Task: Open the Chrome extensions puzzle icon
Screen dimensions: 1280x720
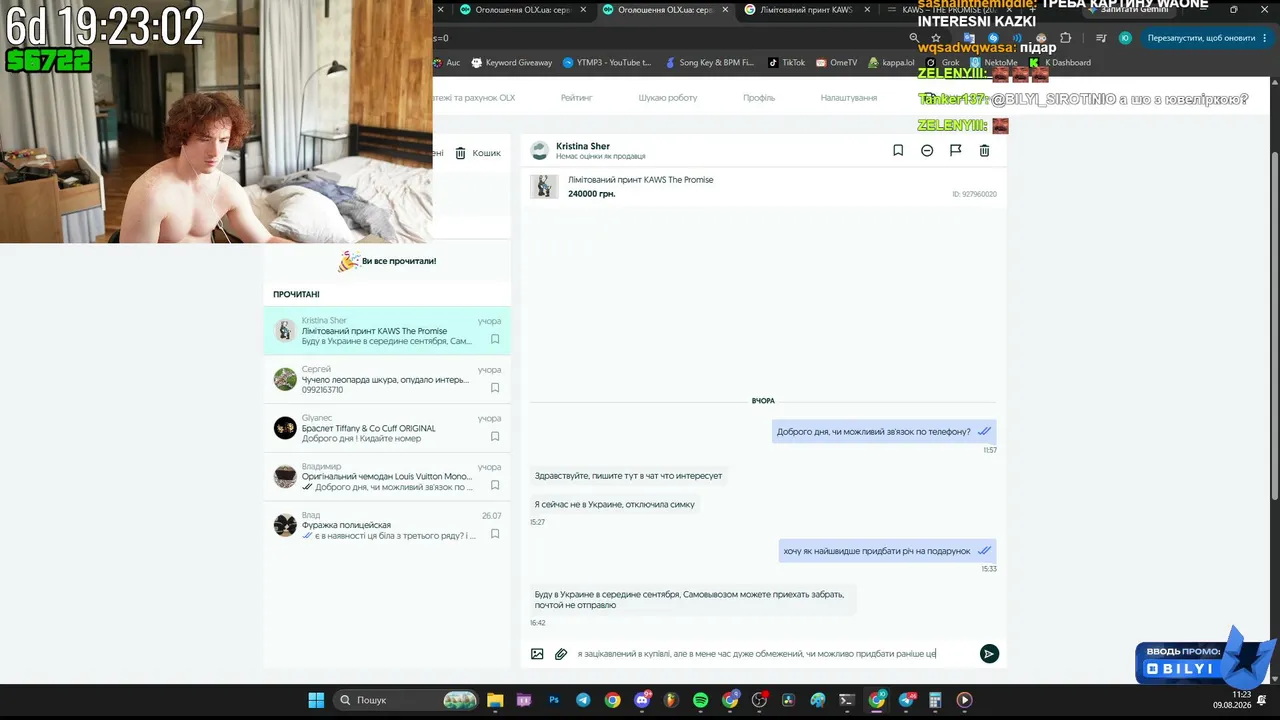Action: [x=1065, y=38]
